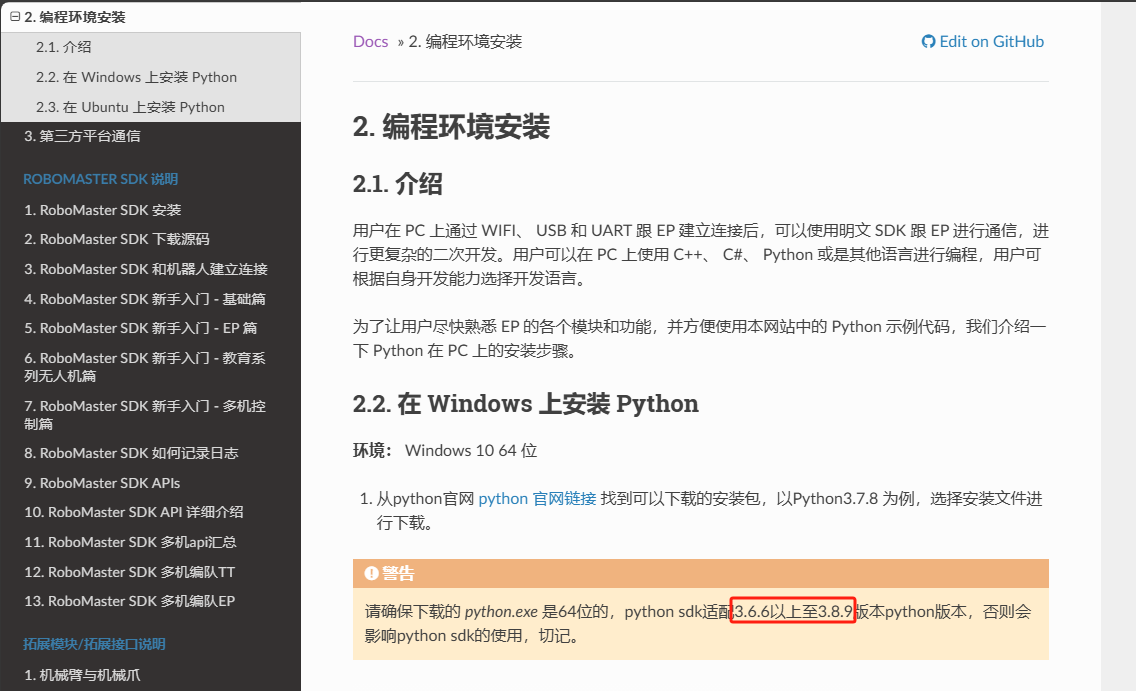1136x691 pixels.
Task: Click the Docs breadcrumb link
Action: pyautogui.click(x=370, y=42)
